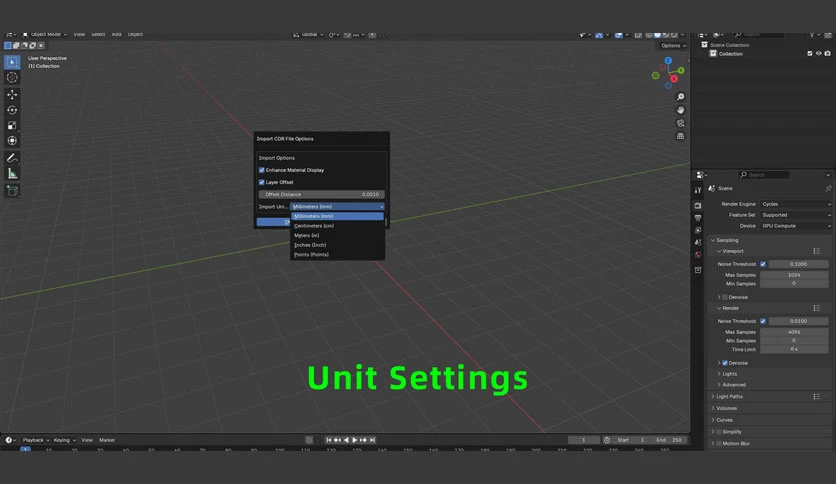The height and width of the screenshot is (484, 836).
Task: Open the Add menu in viewport header
Action: tap(116, 34)
